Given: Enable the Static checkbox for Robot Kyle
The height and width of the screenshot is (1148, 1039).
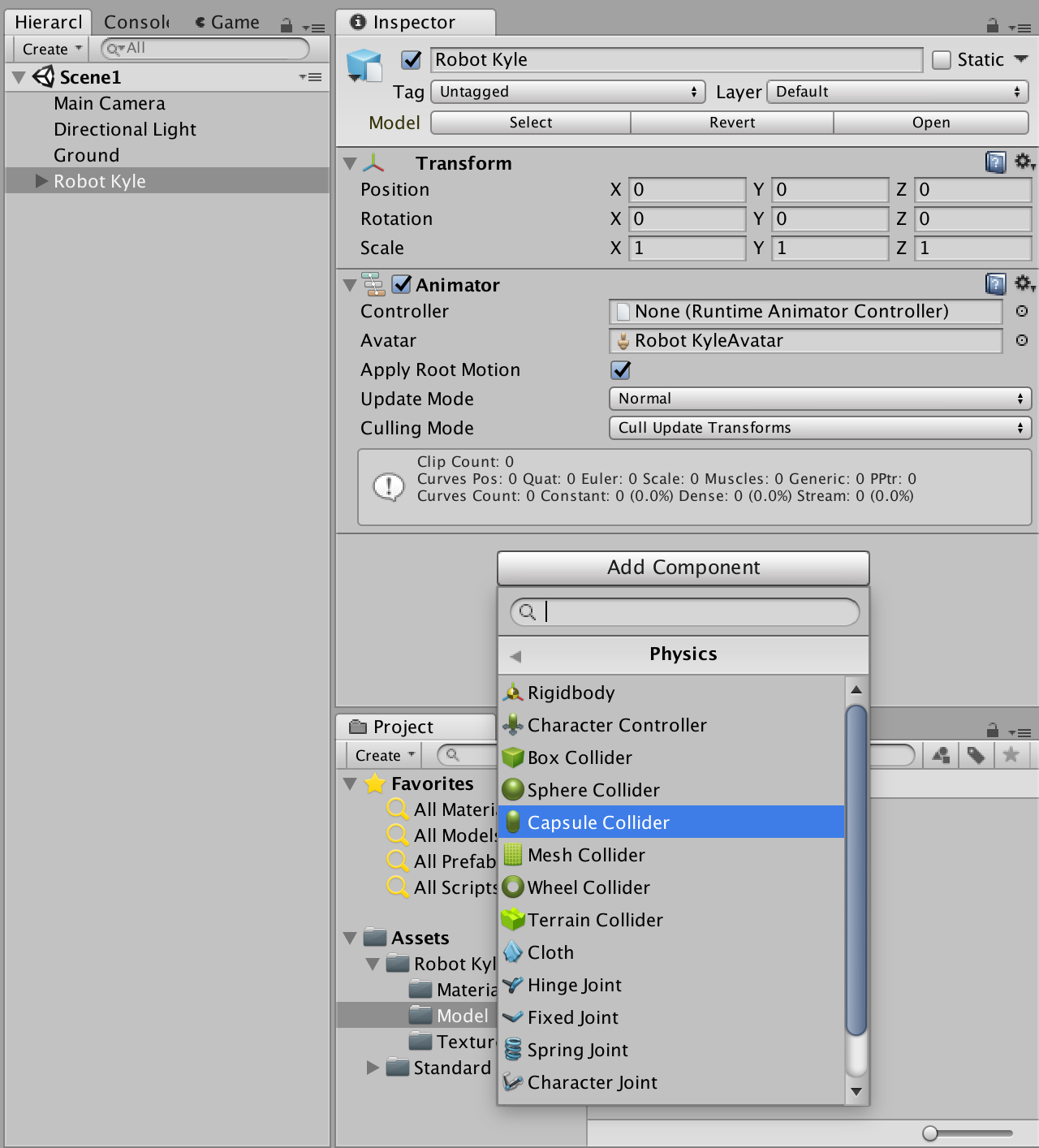Looking at the screenshot, I should tap(942, 59).
